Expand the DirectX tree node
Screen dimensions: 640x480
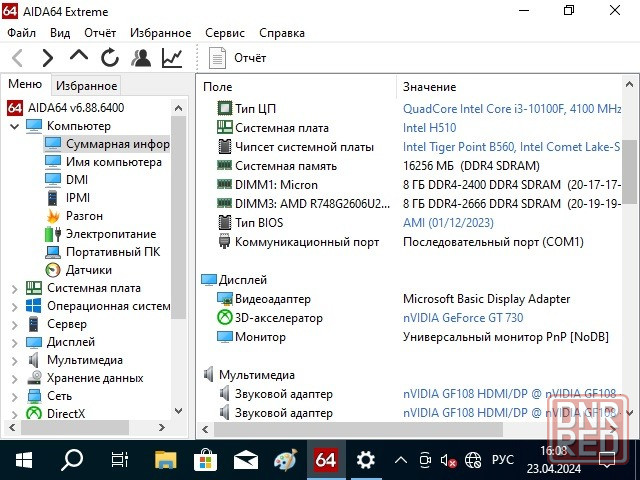(14, 415)
